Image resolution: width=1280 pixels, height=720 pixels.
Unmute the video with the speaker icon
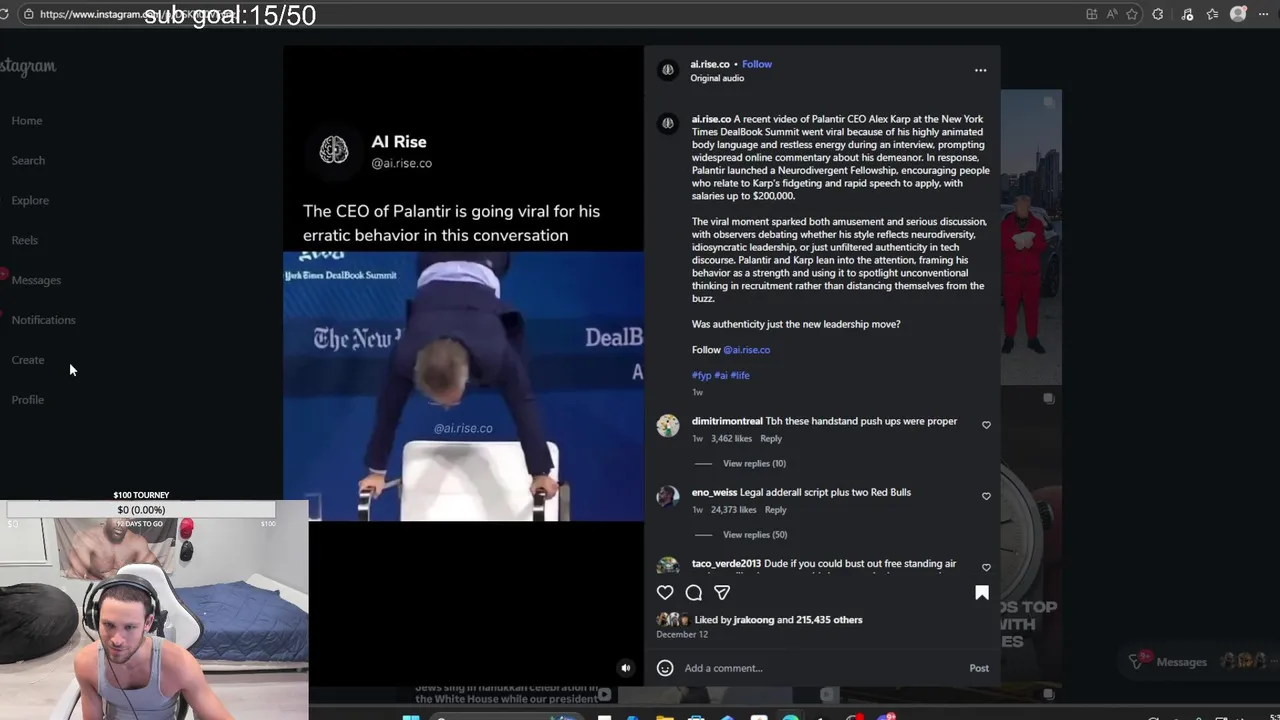tap(626, 668)
